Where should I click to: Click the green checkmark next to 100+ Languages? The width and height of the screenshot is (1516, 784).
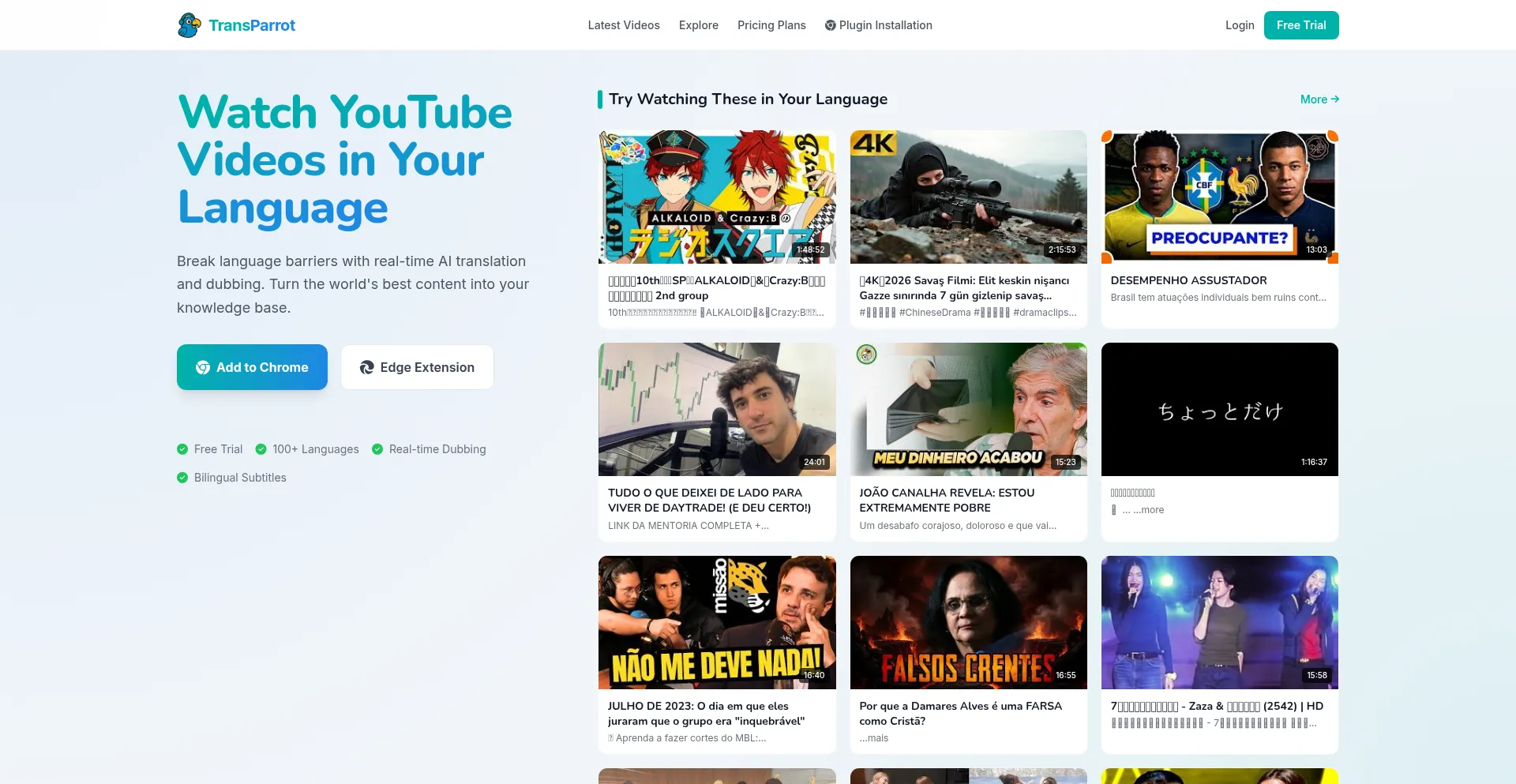(x=261, y=449)
